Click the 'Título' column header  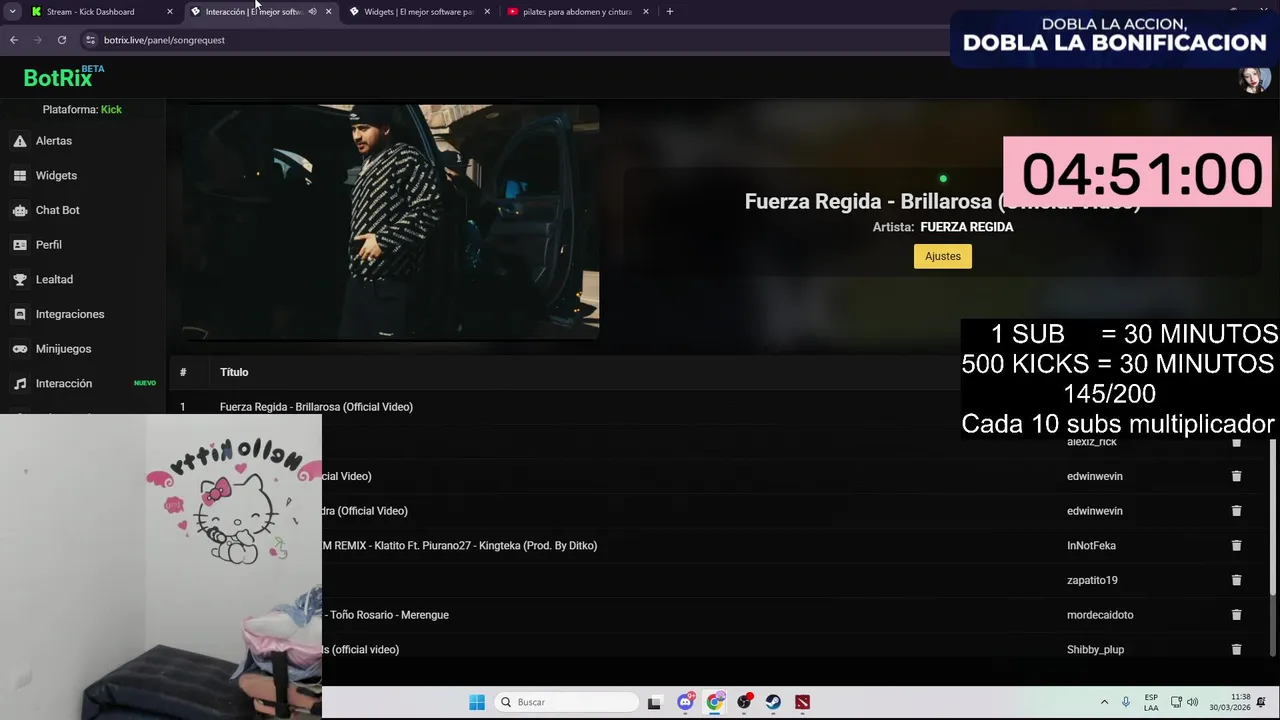click(x=234, y=372)
